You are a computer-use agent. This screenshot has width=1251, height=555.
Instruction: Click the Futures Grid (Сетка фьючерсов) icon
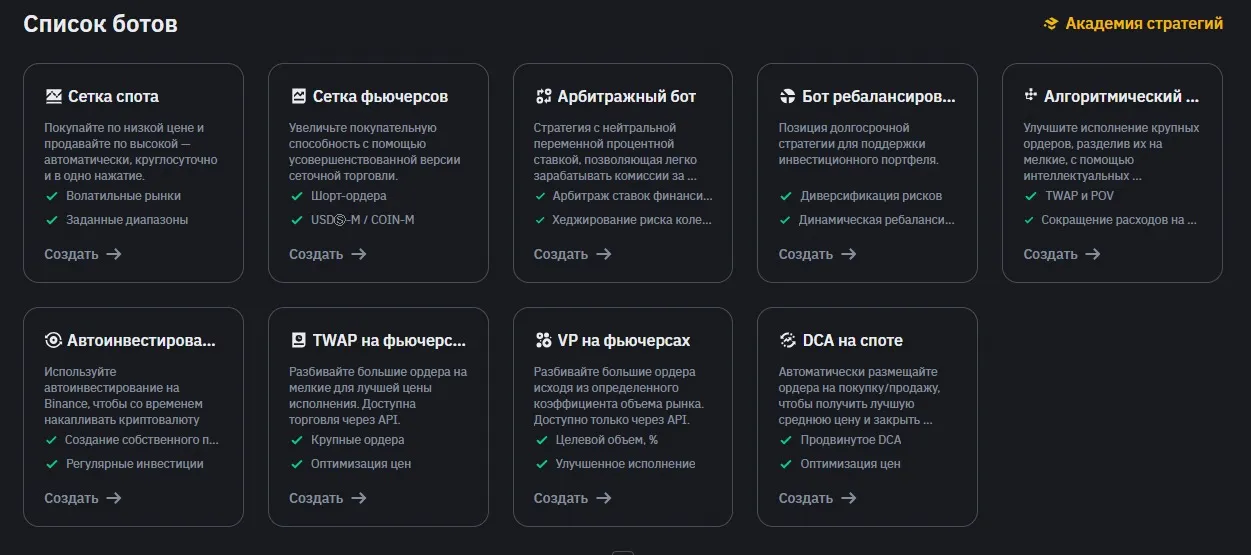(298, 97)
